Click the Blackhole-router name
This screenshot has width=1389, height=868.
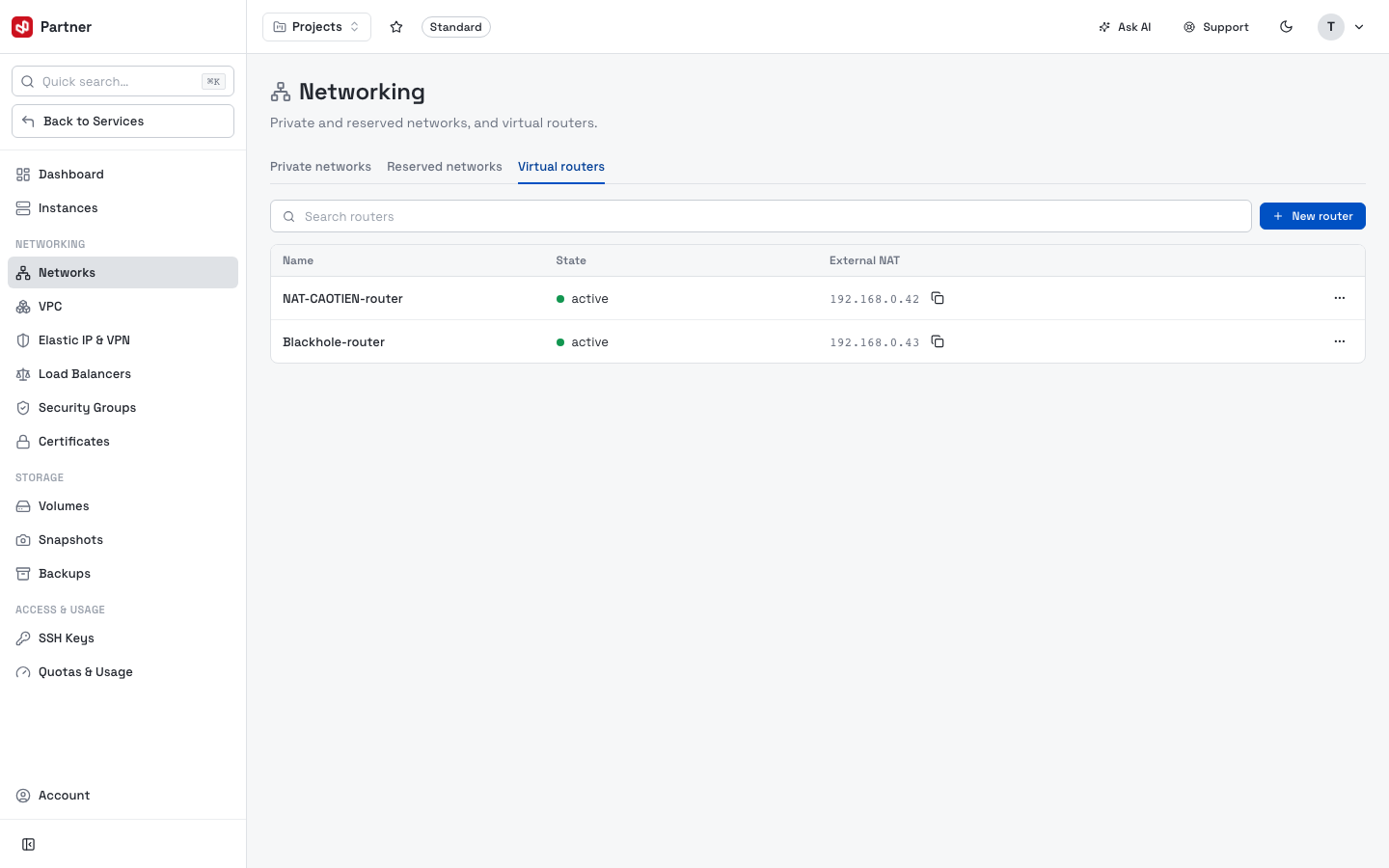tap(334, 342)
